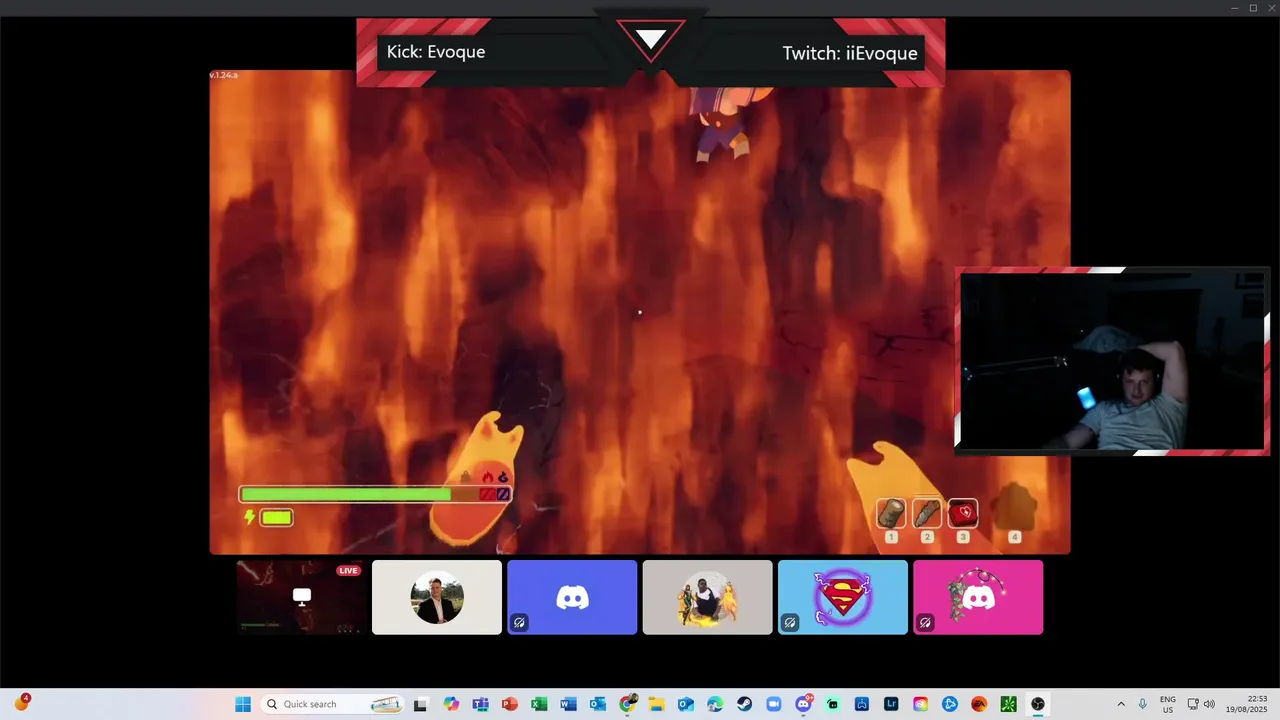Open new Outlook app from taskbar
The width and height of the screenshot is (1280, 720).
tap(685, 704)
